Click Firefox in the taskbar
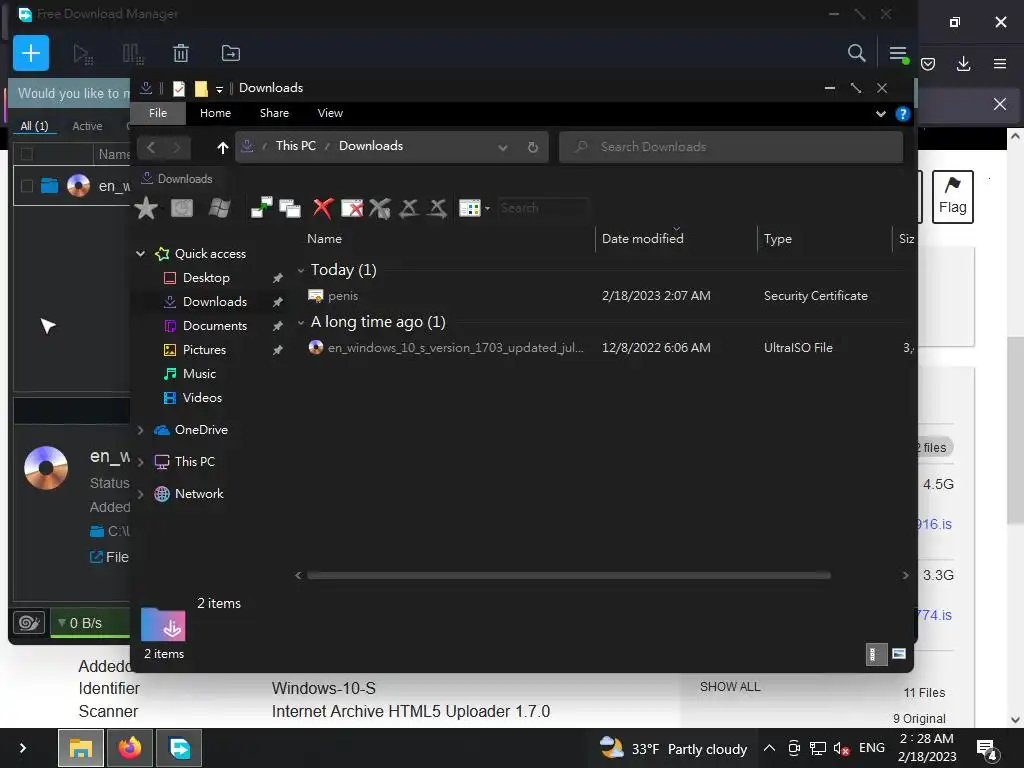The width and height of the screenshot is (1024, 768). coord(129,747)
